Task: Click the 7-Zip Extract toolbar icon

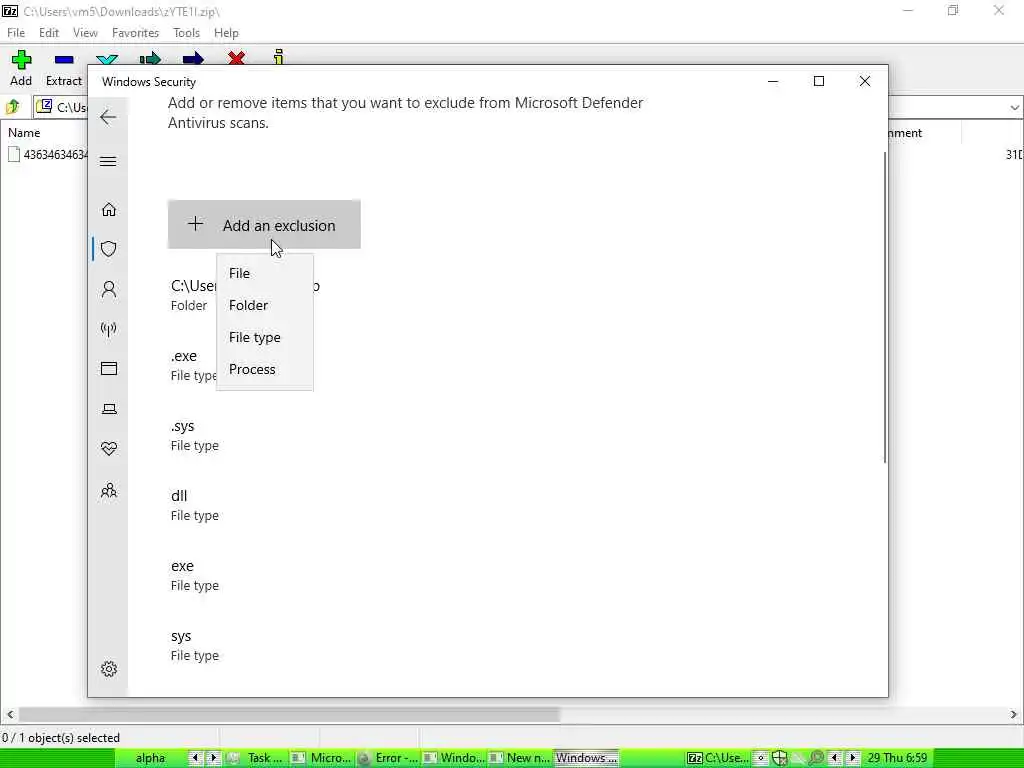Action: click(x=64, y=60)
